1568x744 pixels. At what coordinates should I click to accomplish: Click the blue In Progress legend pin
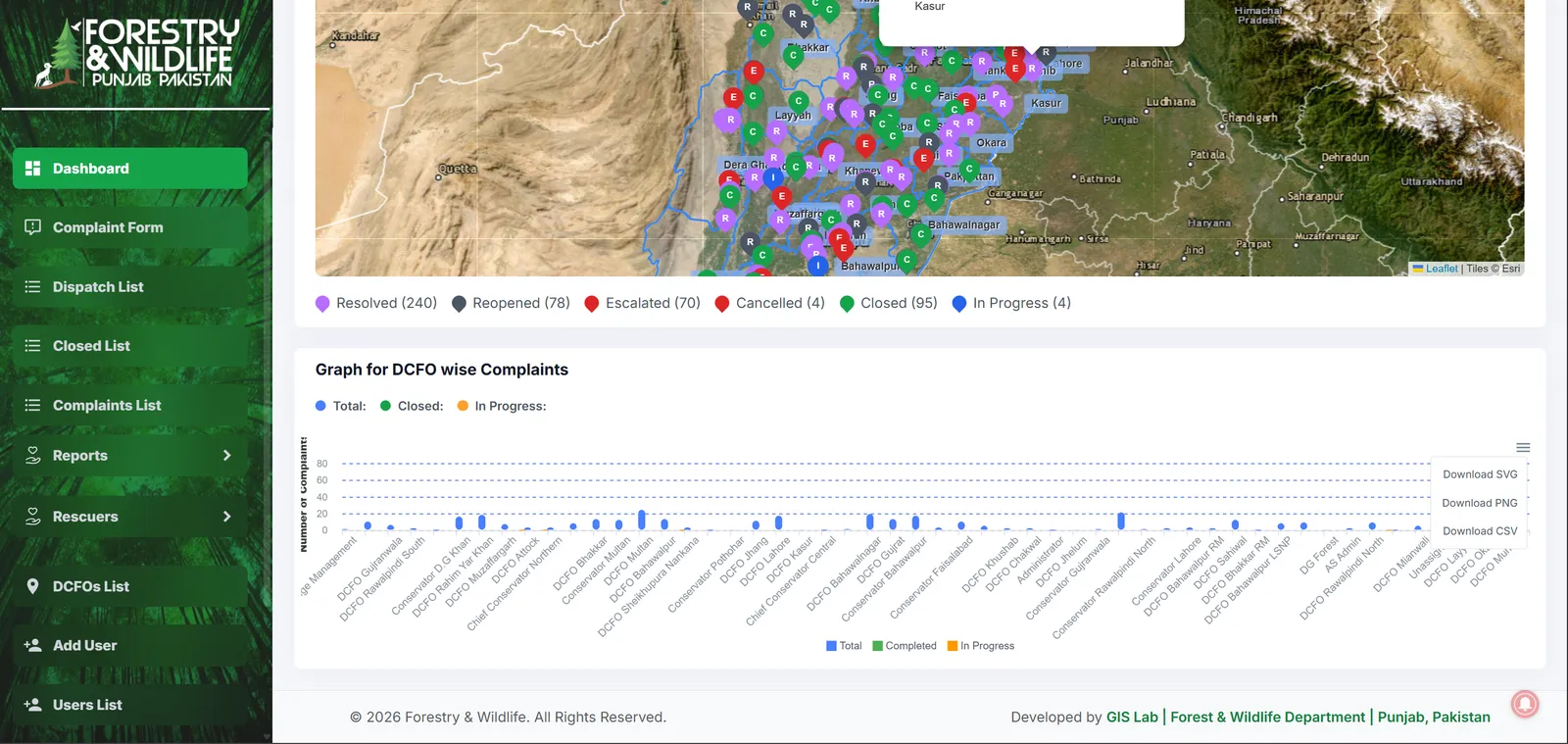pos(959,304)
